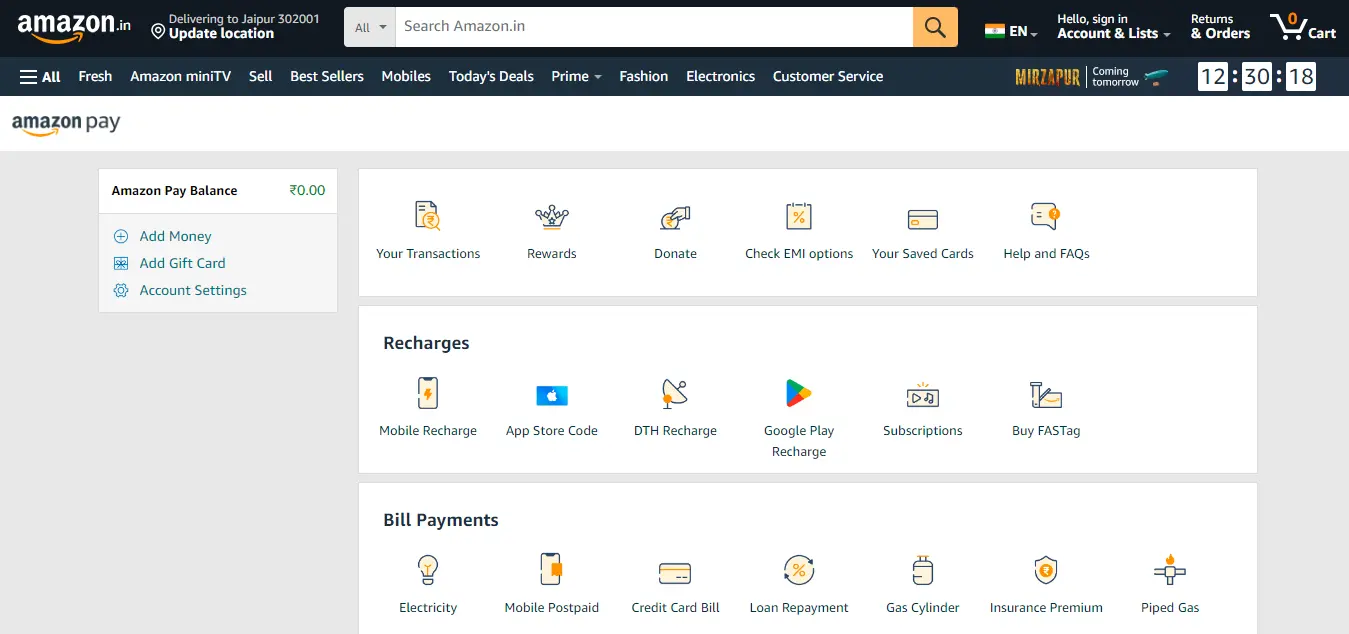Click the Help and FAQs icon
Screen dimensions: 1349x634
pos(1045,216)
